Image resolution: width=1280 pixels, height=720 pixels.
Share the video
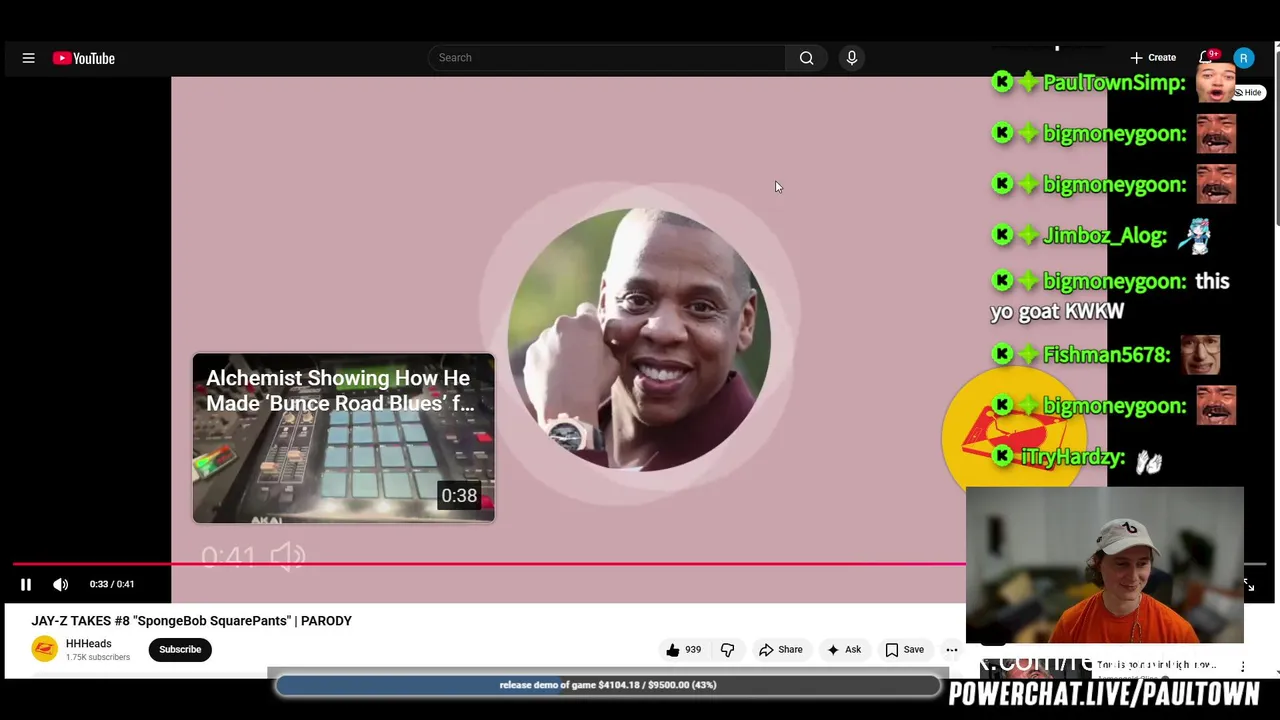pyautogui.click(x=780, y=650)
